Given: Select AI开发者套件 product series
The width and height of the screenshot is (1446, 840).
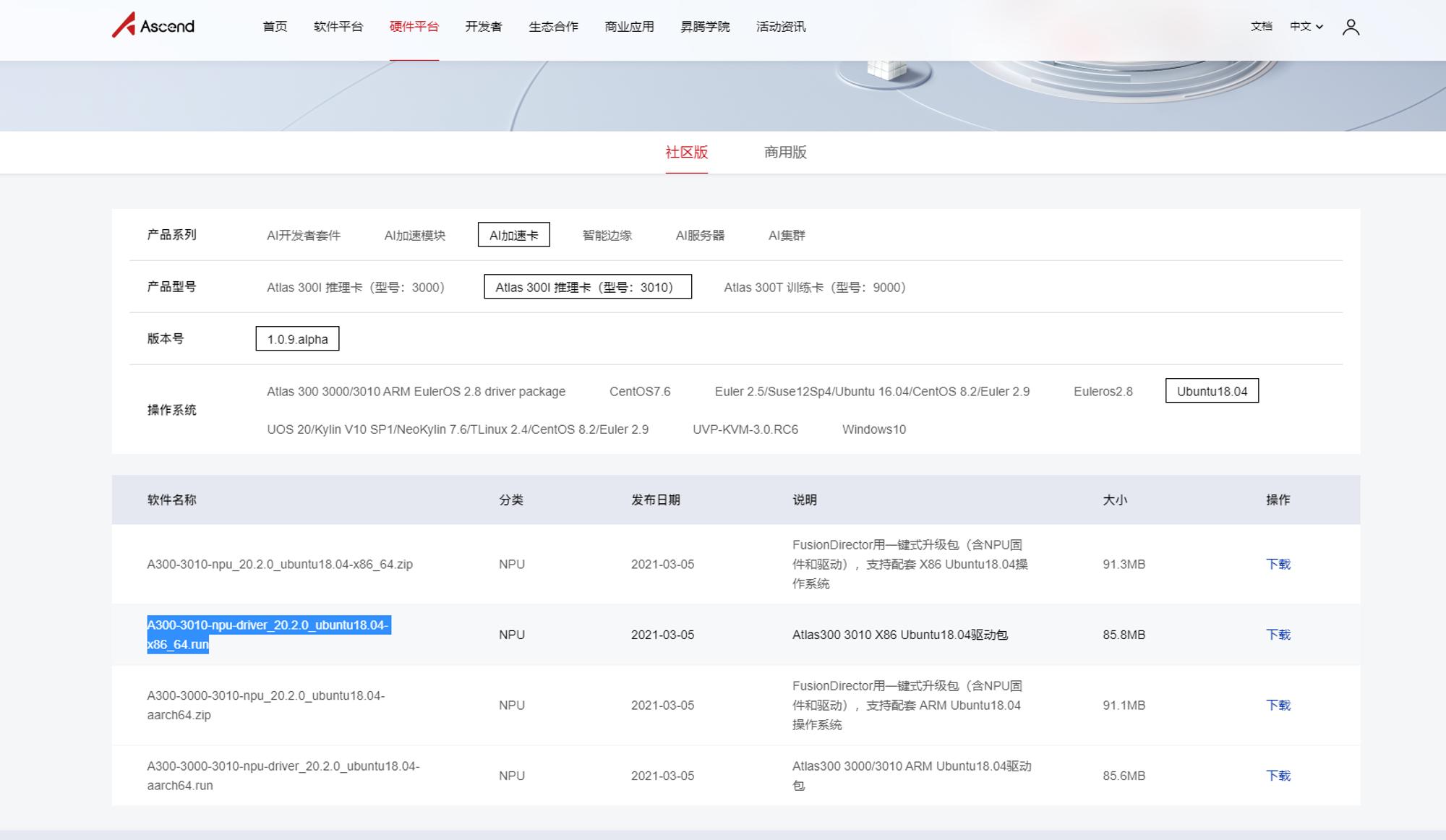Looking at the screenshot, I should pyautogui.click(x=304, y=235).
